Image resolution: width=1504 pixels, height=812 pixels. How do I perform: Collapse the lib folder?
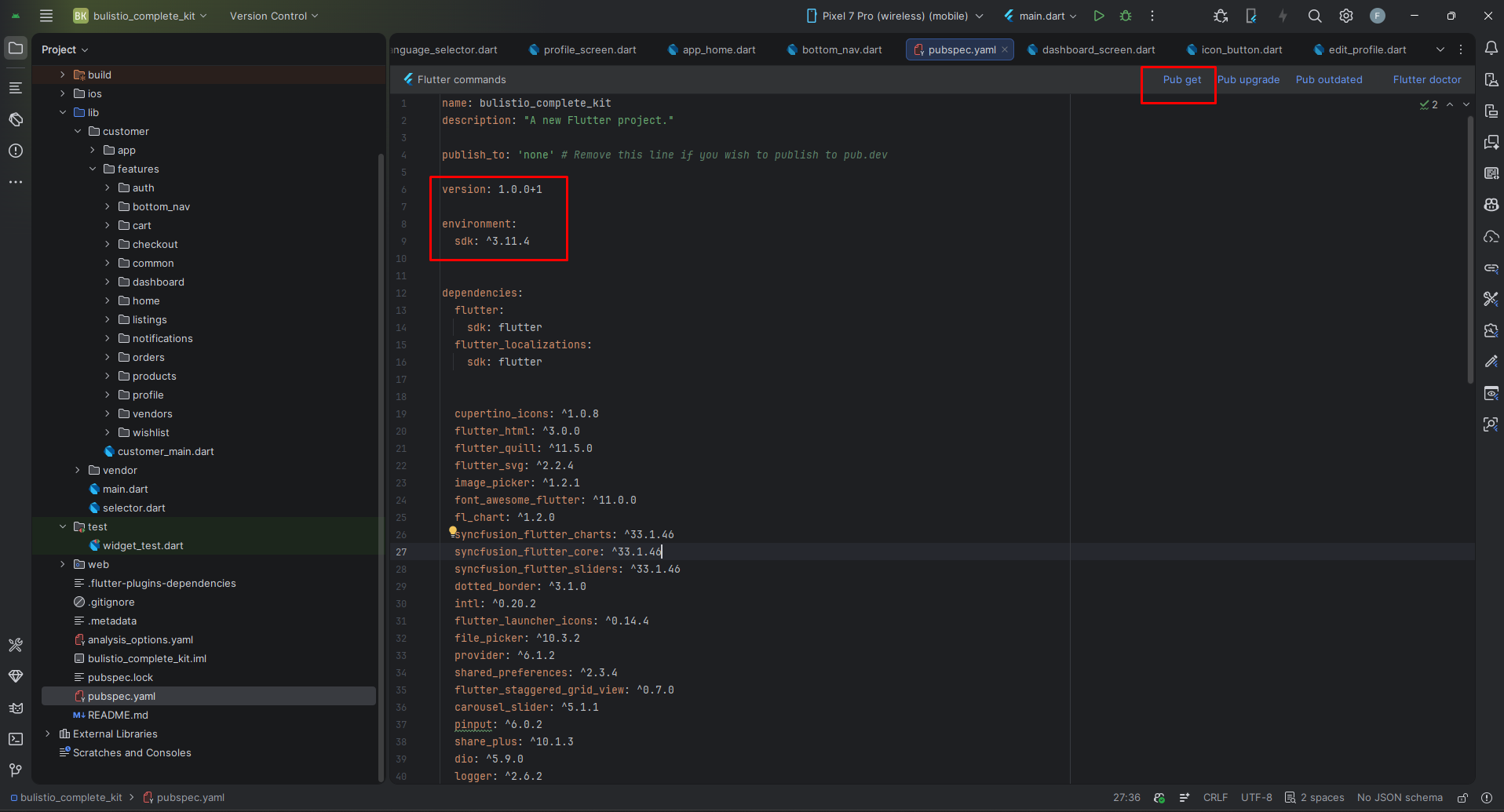[x=63, y=112]
